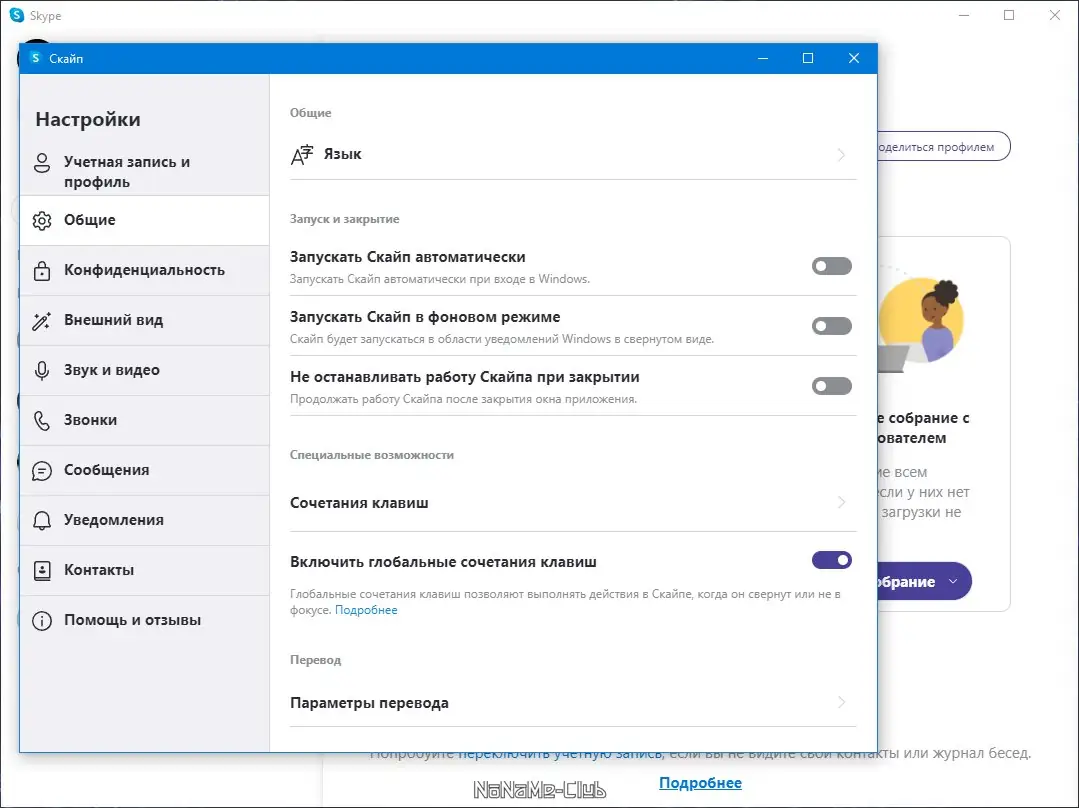Click the bell icon for Уведомления
This screenshot has height=808, width=1079.
click(42, 520)
